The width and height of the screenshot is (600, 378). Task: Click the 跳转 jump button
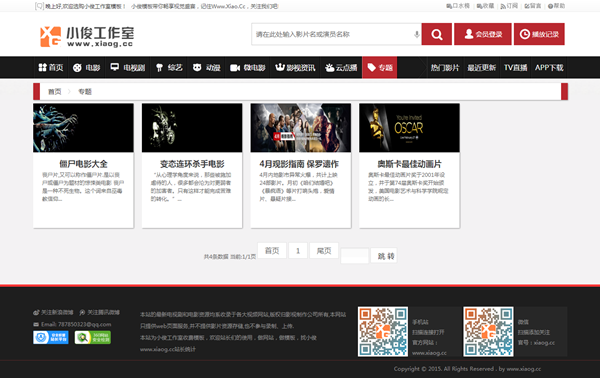(x=384, y=256)
